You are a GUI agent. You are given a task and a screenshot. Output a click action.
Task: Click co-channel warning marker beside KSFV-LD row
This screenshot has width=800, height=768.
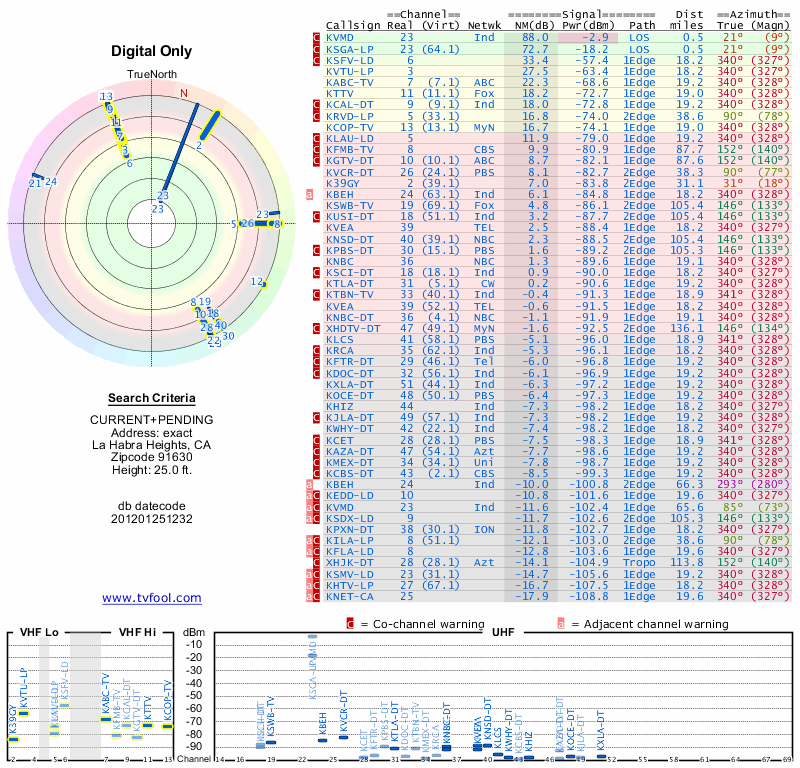(316, 60)
